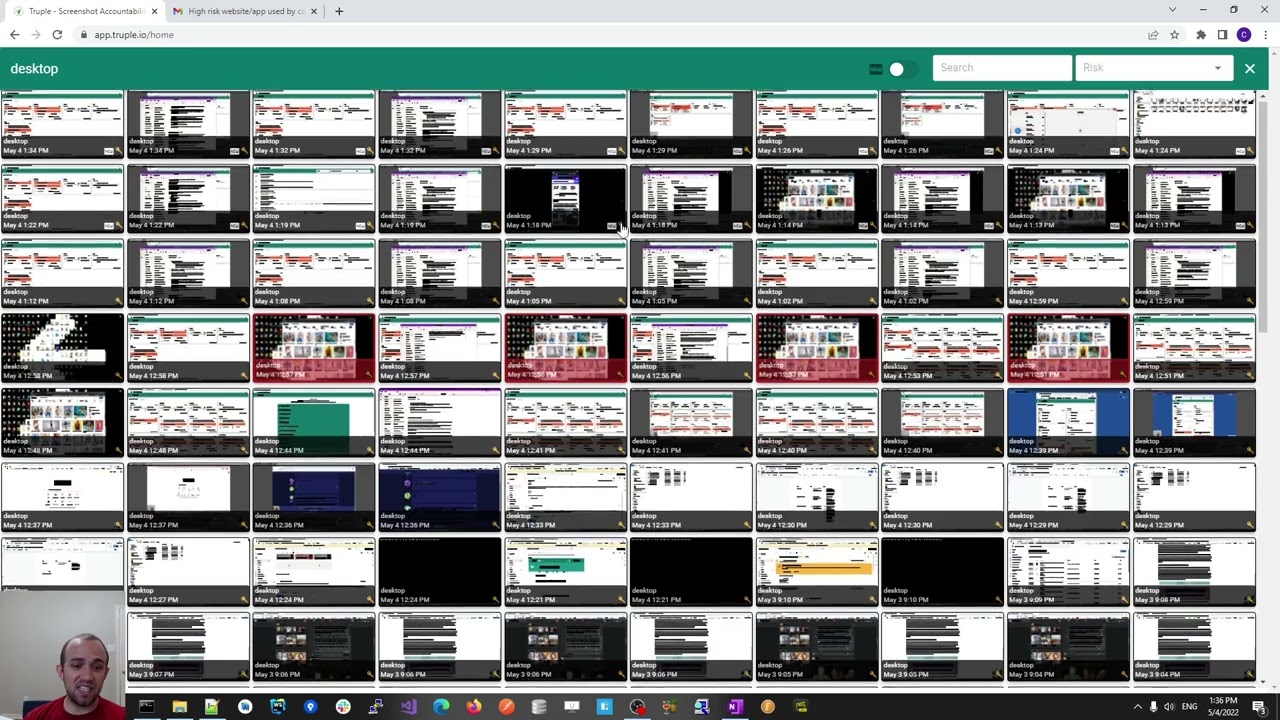Open the terminal from the taskbar
The width and height of the screenshot is (1280, 720).
[x=147, y=707]
